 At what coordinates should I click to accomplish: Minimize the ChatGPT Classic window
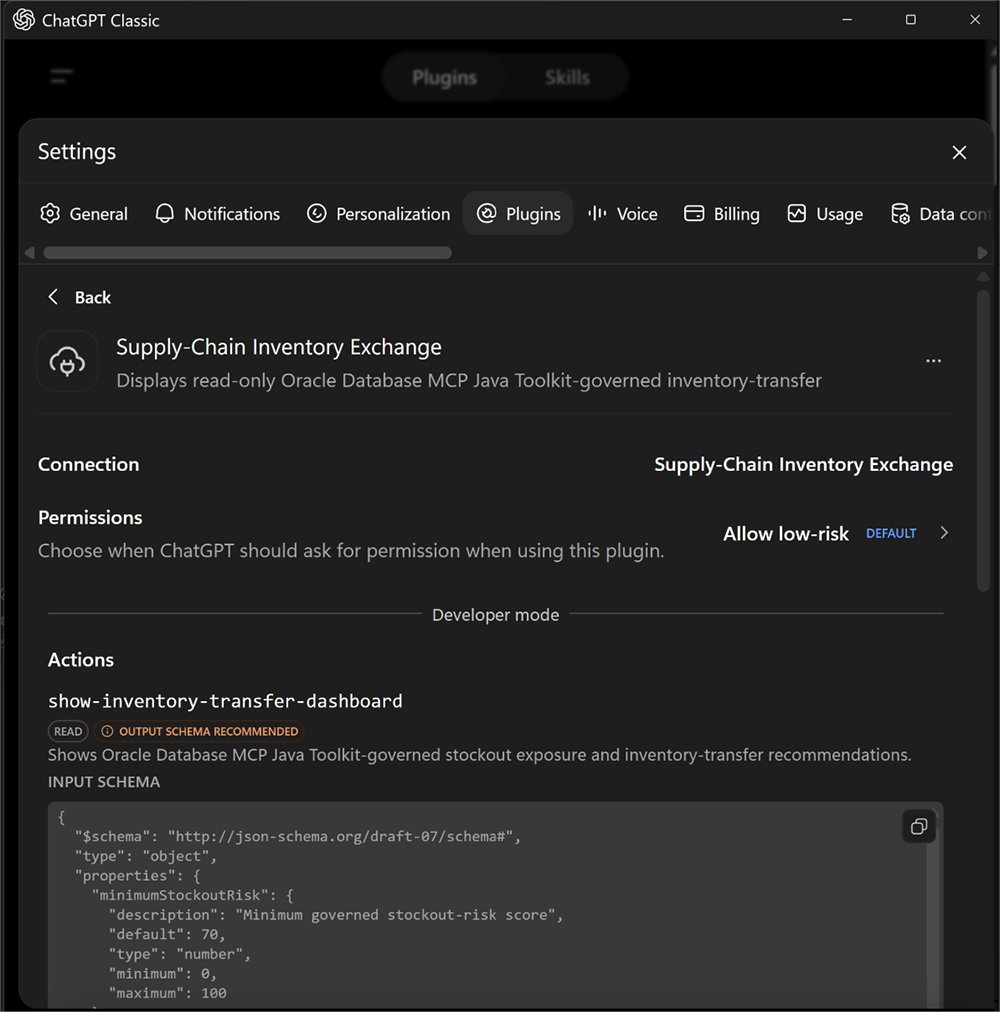(x=847, y=20)
